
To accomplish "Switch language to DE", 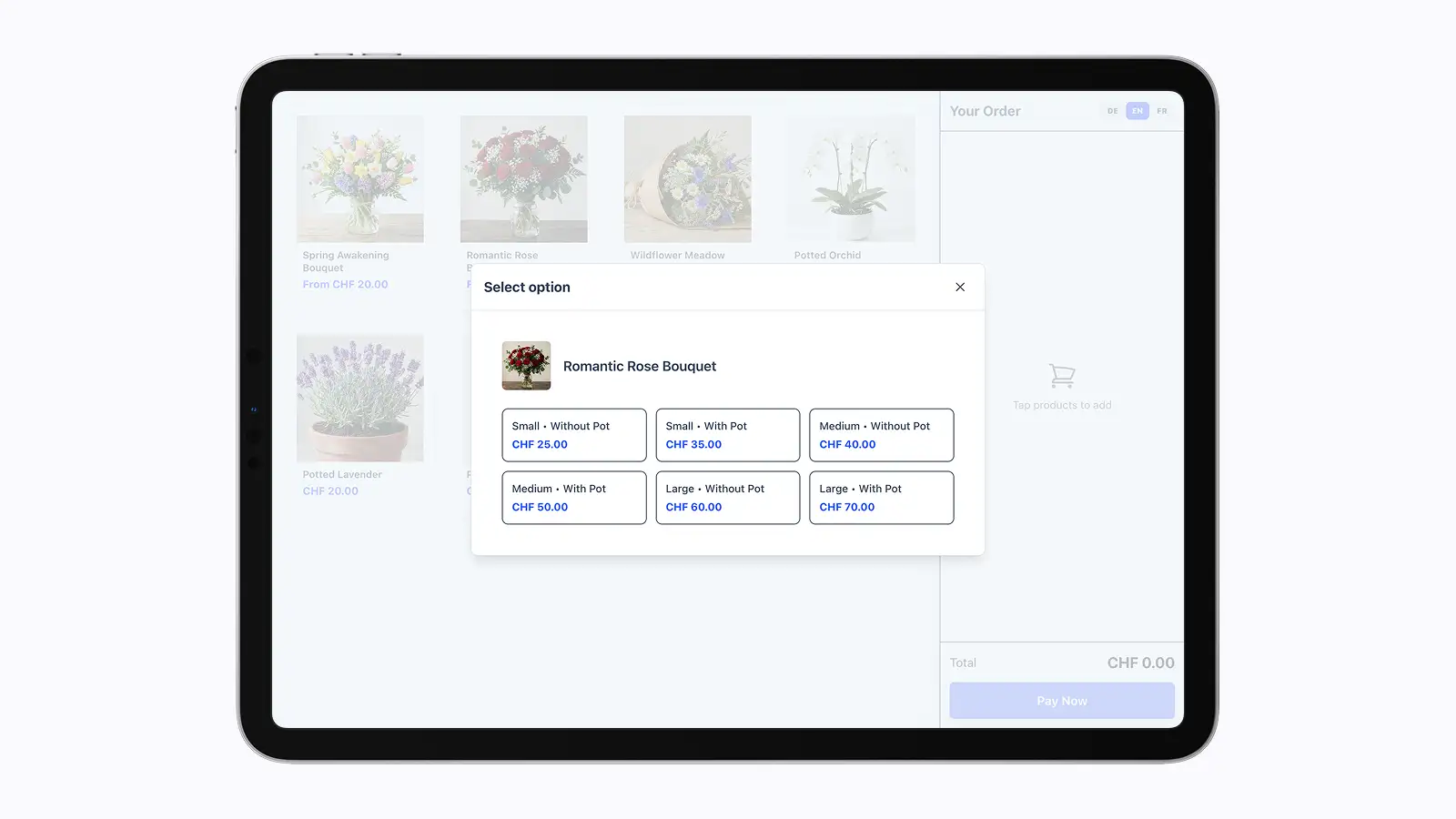I will click(1112, 111).
